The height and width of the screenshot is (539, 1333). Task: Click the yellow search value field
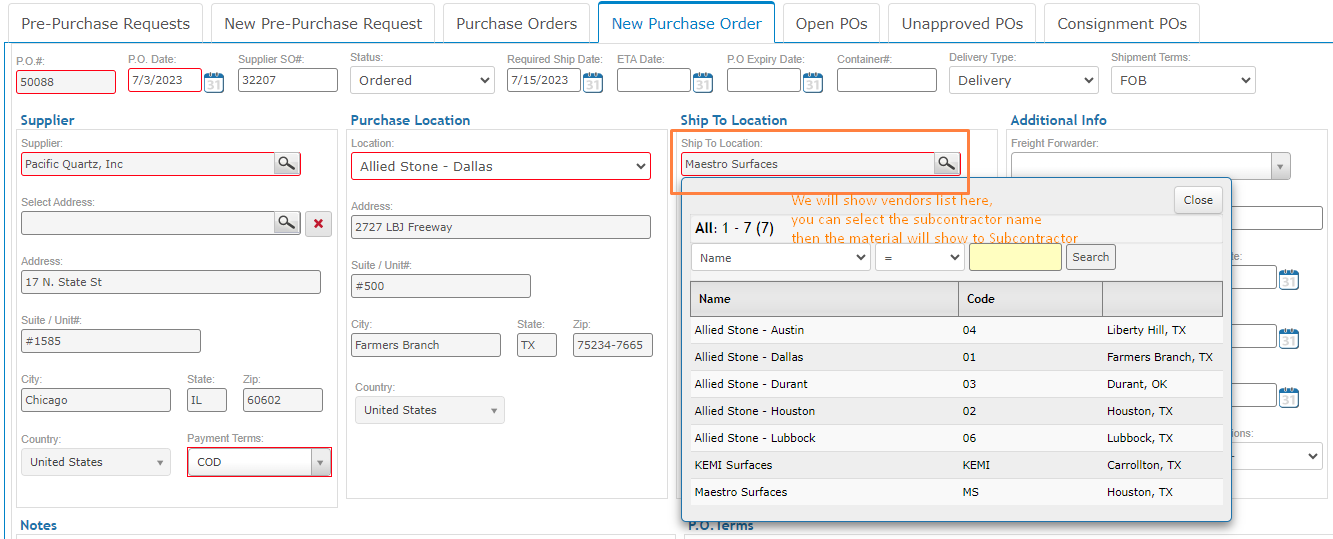click(1015, 257)
